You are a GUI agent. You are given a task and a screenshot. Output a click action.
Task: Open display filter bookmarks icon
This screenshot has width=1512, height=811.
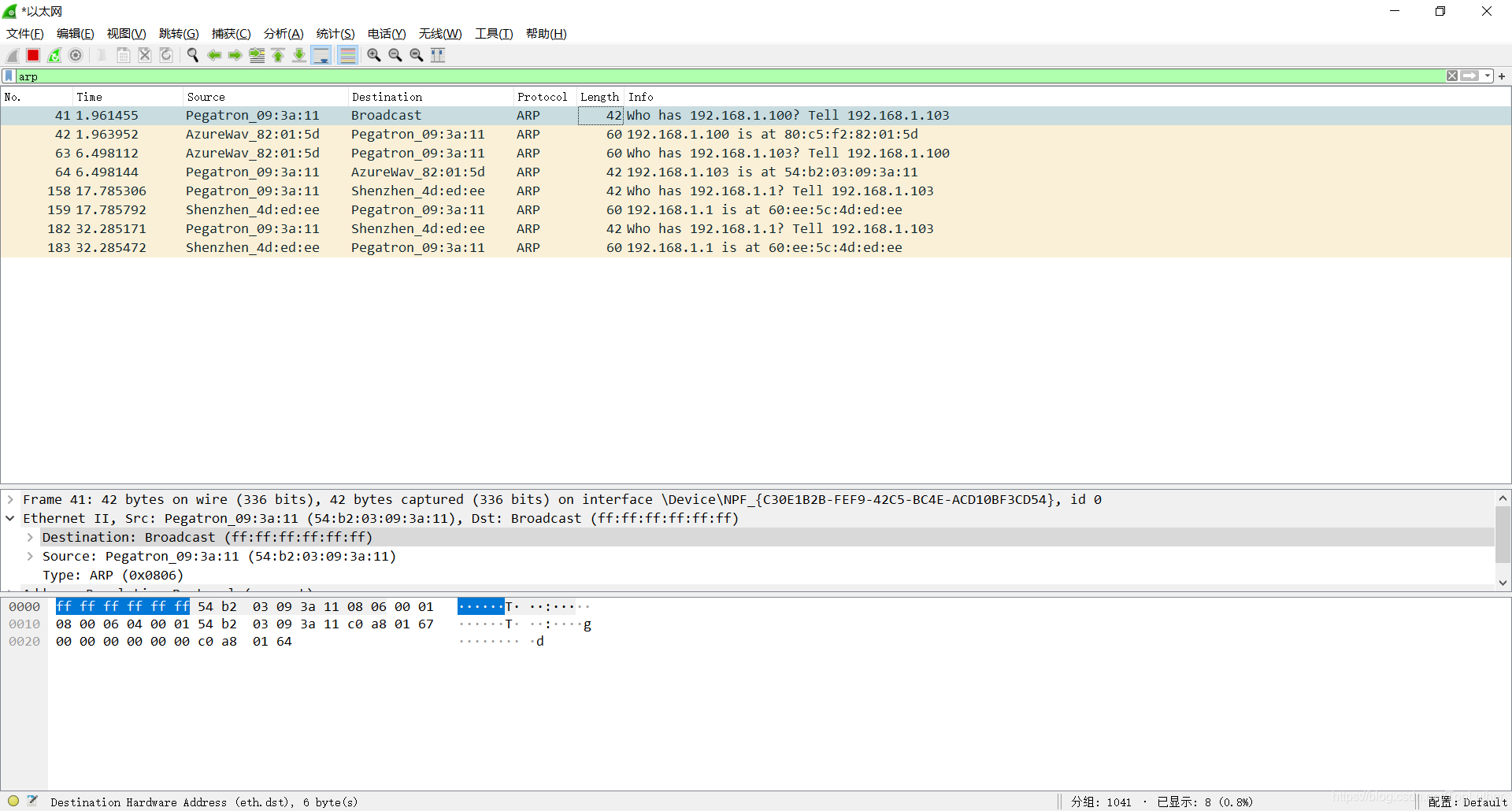pos(9,76)
